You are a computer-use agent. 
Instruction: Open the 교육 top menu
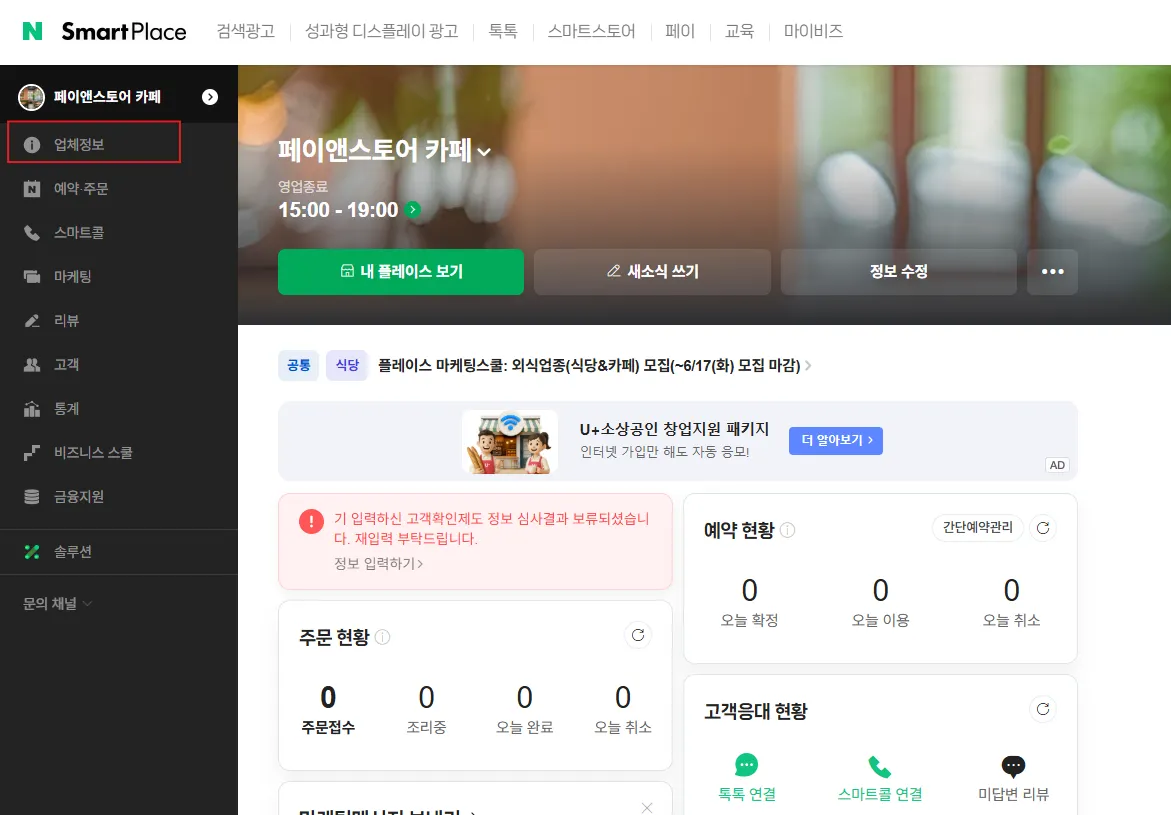tap(739, 31)
